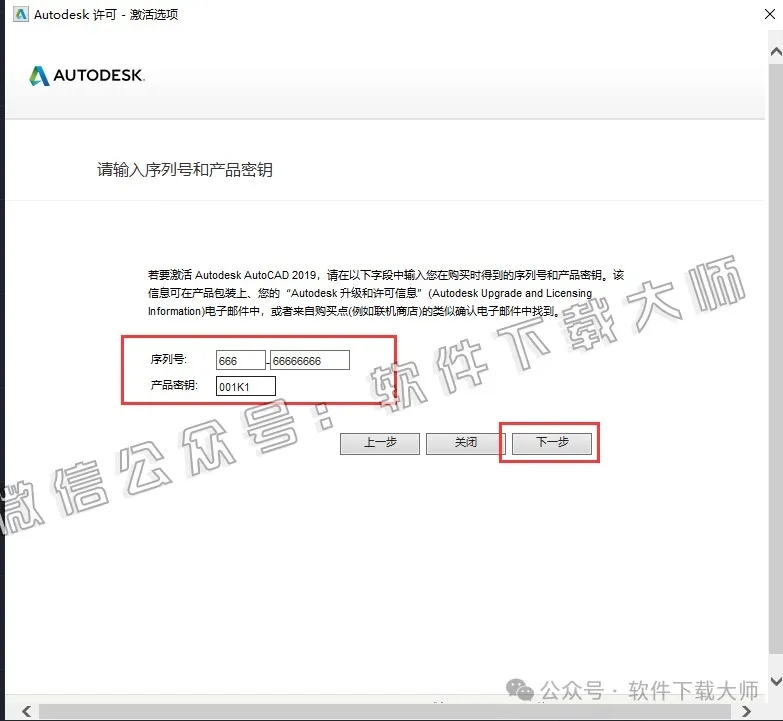Focus the product key field 001K1
The width and height of the screenshot is (783, 721).
click(x=246, y=386)
